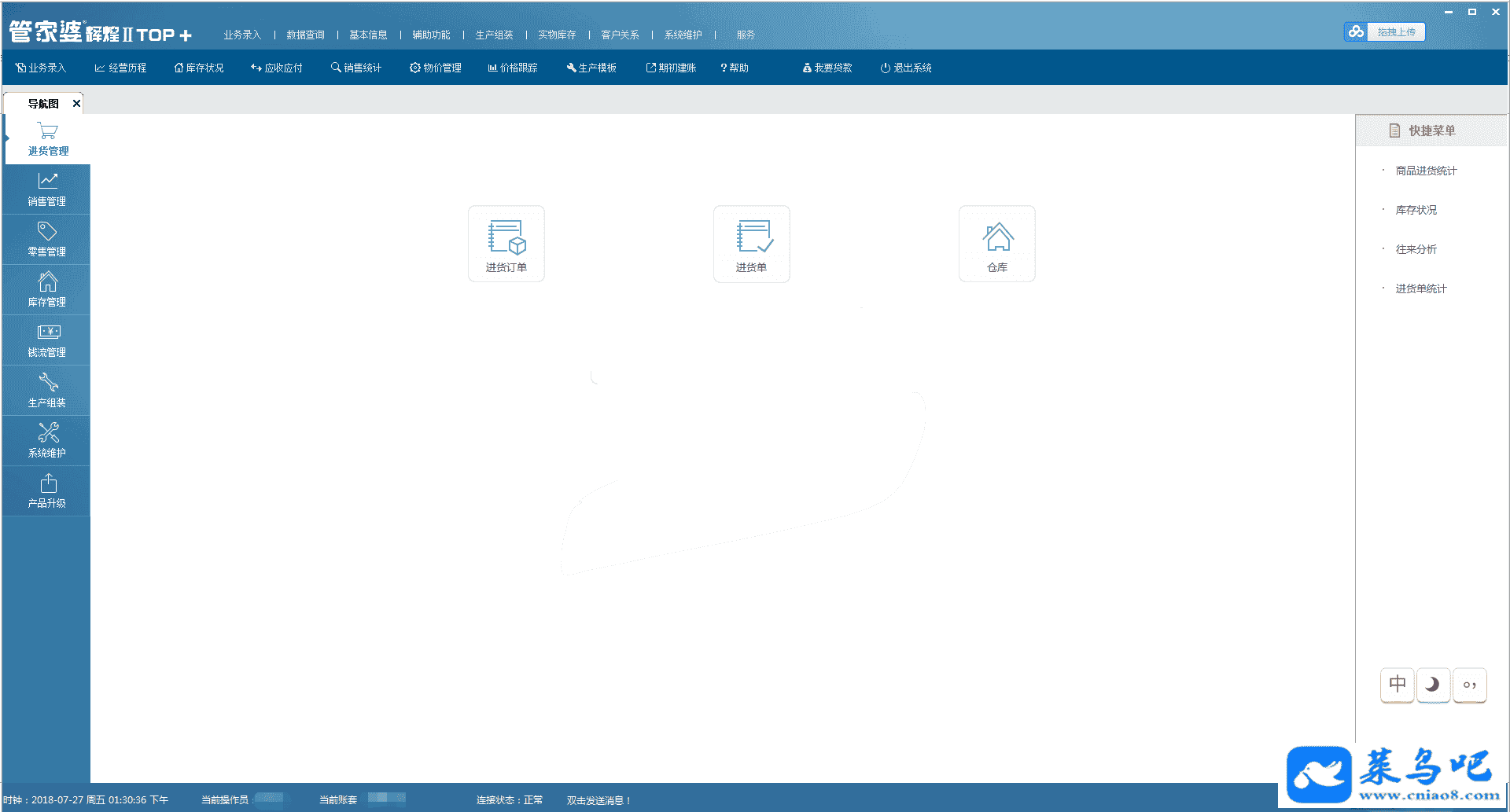The image size is (1510, 812).
Task: Open the 仓库 warehouse tile
Action: coord(997,244)
